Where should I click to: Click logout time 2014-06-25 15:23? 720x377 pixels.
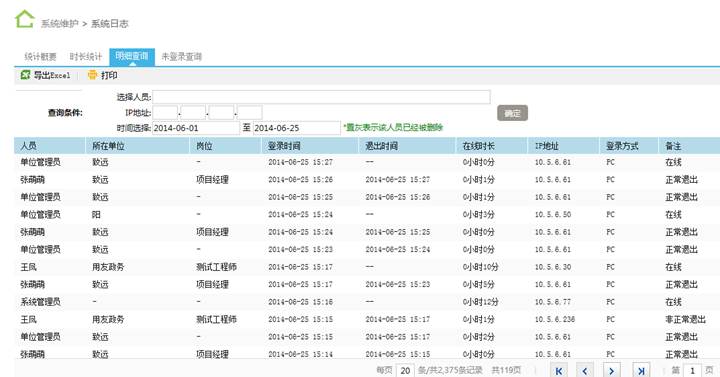(x=398, y=285)
